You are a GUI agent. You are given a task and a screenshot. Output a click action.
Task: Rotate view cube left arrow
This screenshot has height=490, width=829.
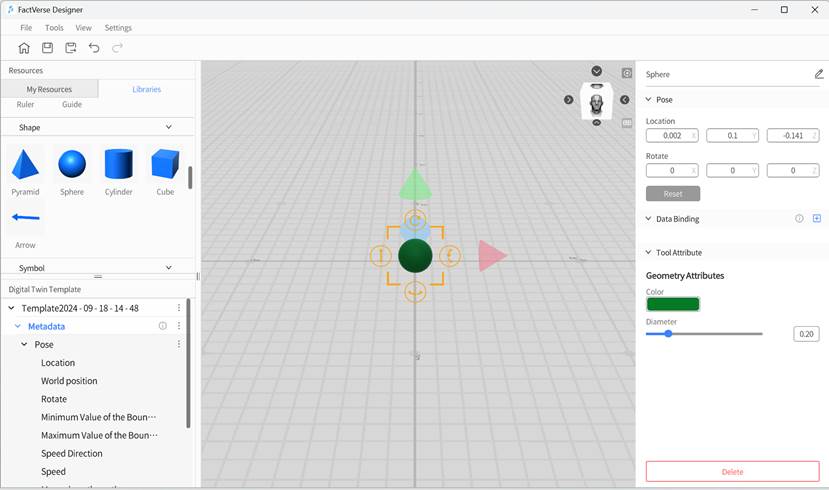pos(568,99)
